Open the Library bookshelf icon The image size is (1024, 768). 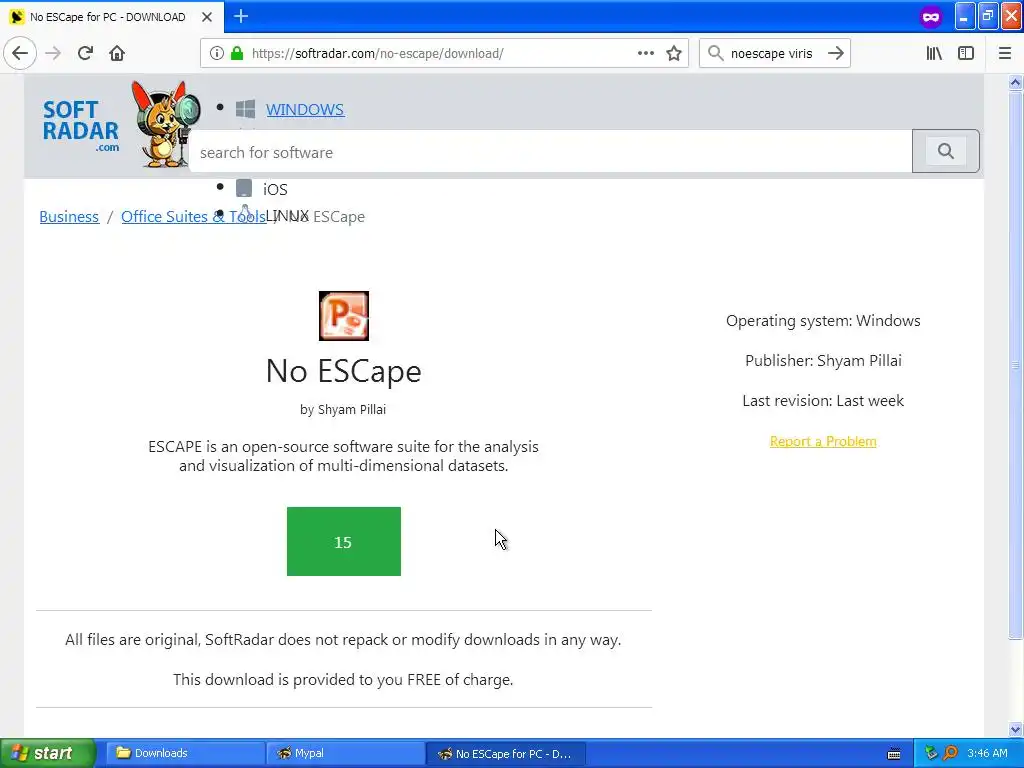[934, 53]
